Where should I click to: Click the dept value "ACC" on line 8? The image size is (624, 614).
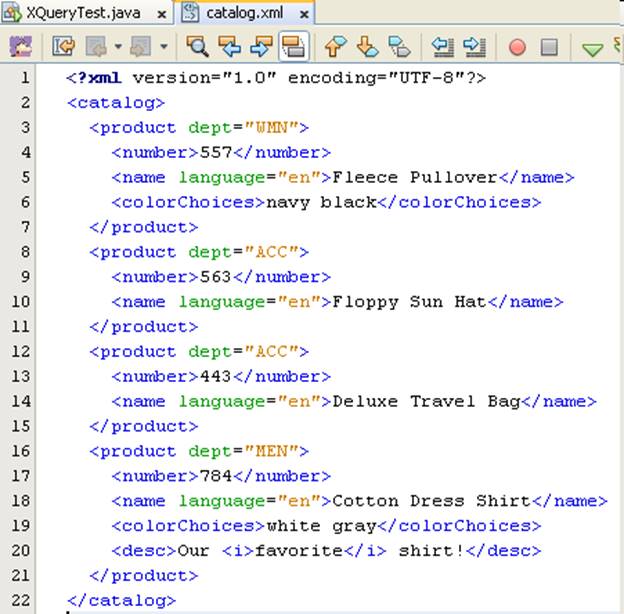[271, 252]
